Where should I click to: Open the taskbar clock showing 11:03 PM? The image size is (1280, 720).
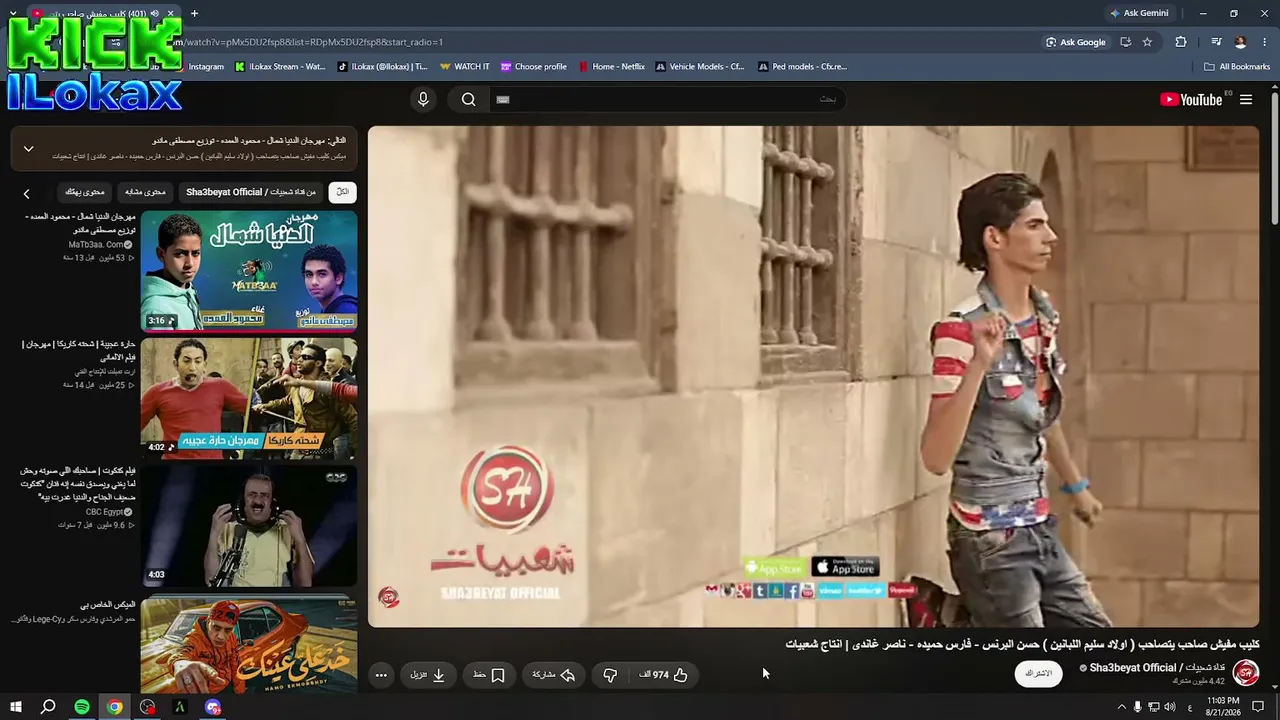click(x=1223, y=706)
